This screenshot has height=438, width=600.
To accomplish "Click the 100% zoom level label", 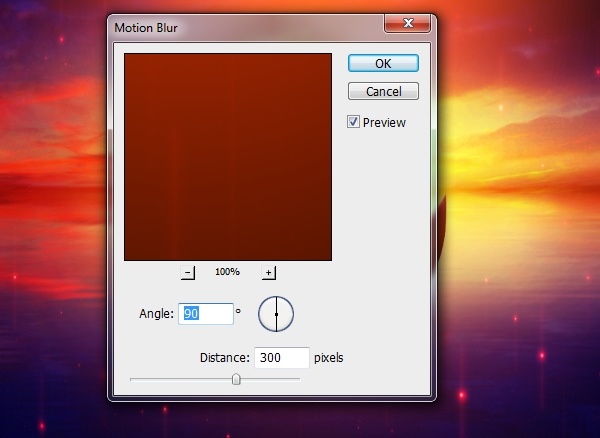I will click(x=227, y=272).
